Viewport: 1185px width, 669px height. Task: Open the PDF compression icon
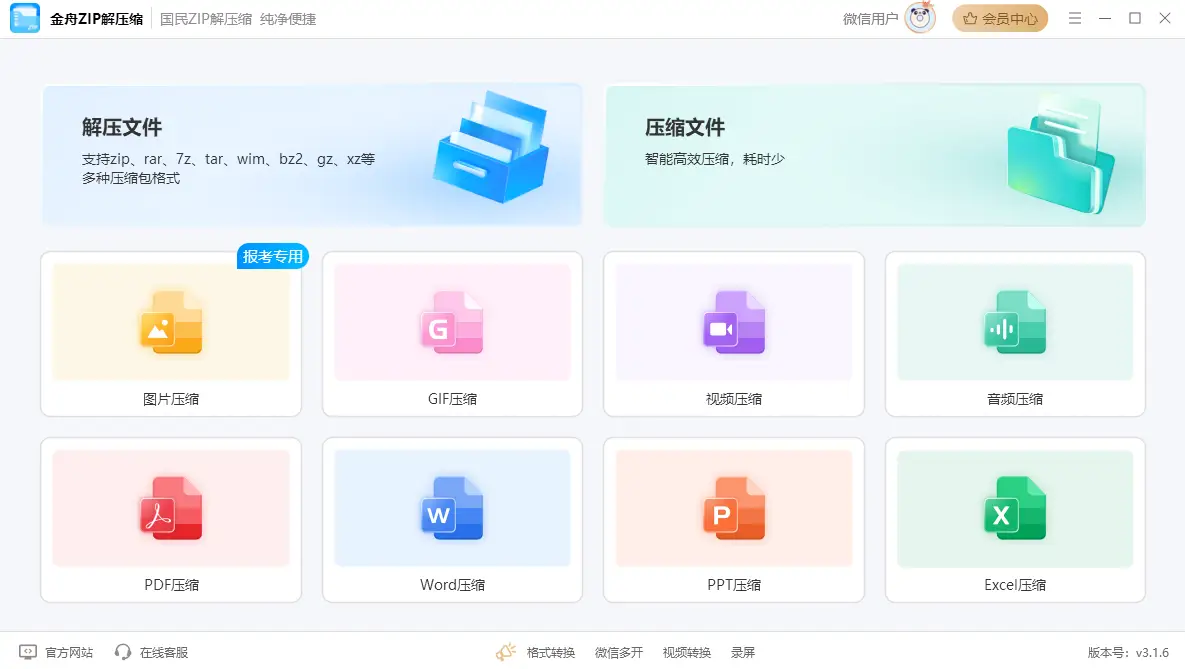pos(171,507)
